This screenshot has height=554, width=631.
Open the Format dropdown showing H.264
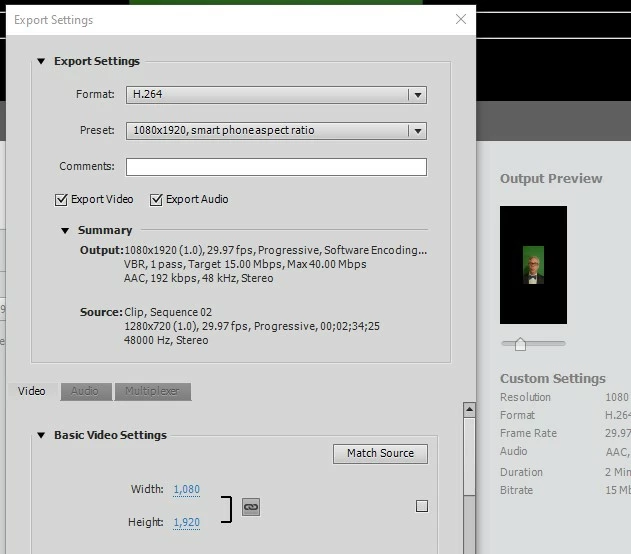[276, 95]
